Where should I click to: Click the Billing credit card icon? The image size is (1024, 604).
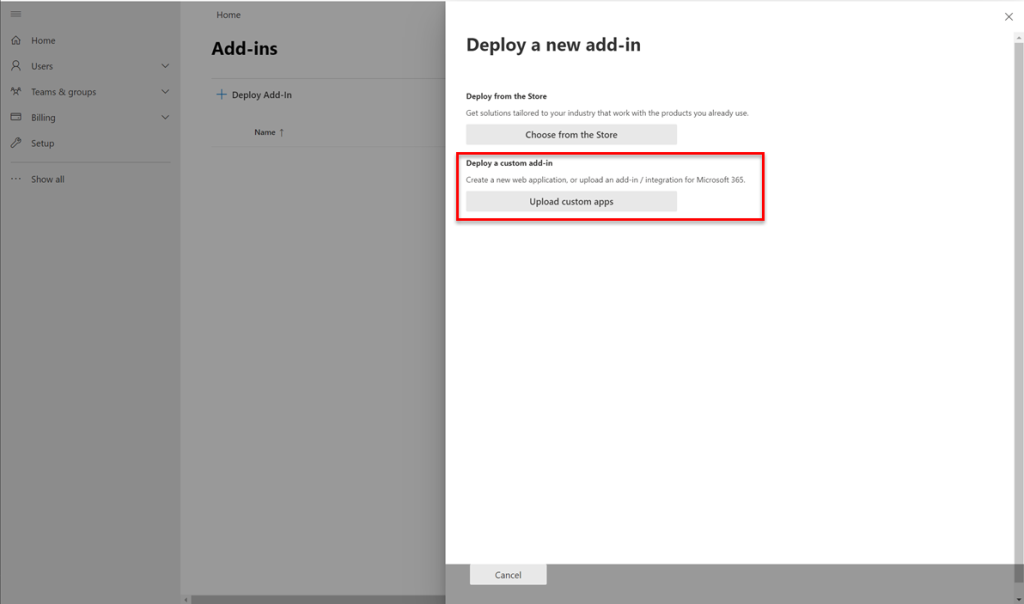[15, 117]
